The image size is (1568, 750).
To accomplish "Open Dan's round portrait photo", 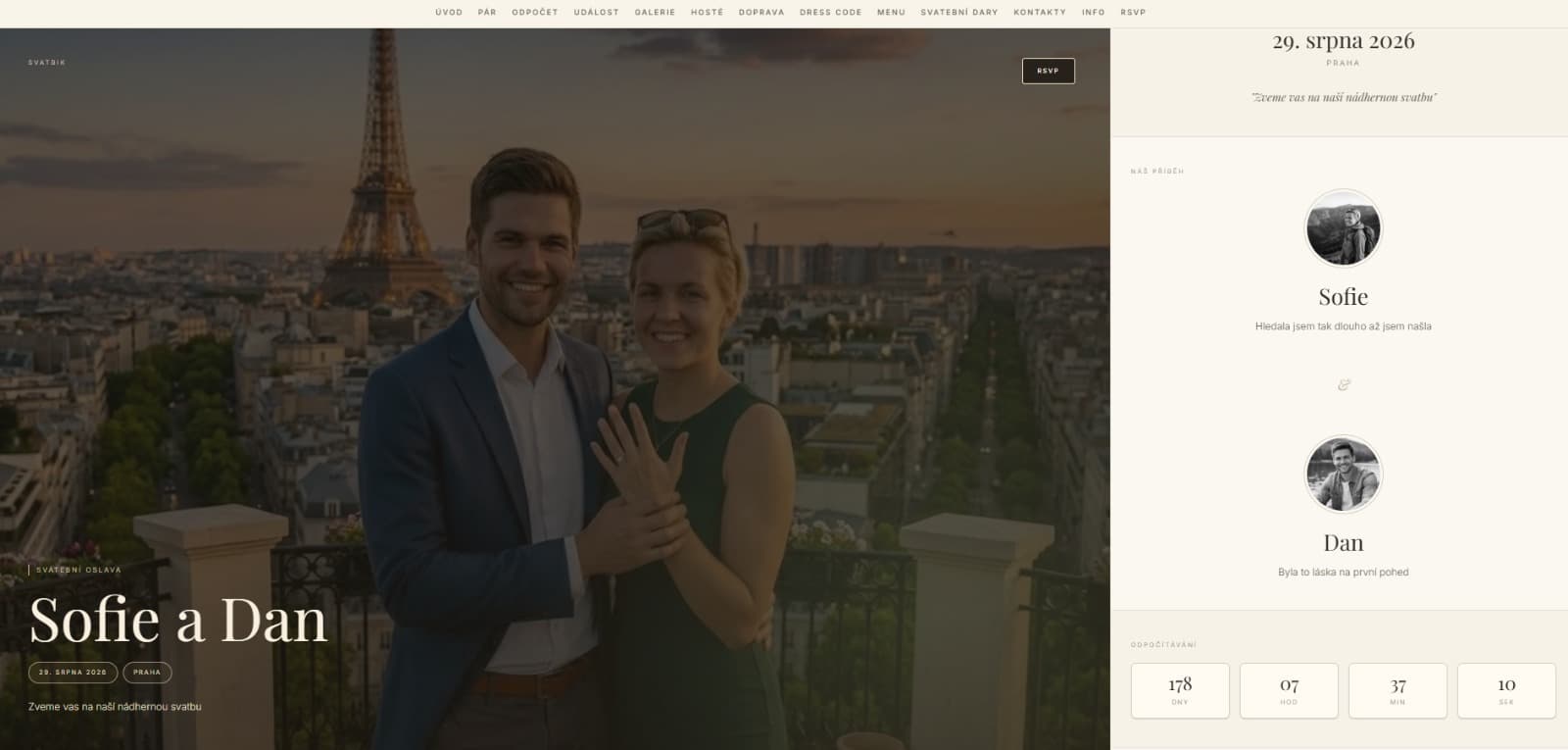I will [1344, 474].
